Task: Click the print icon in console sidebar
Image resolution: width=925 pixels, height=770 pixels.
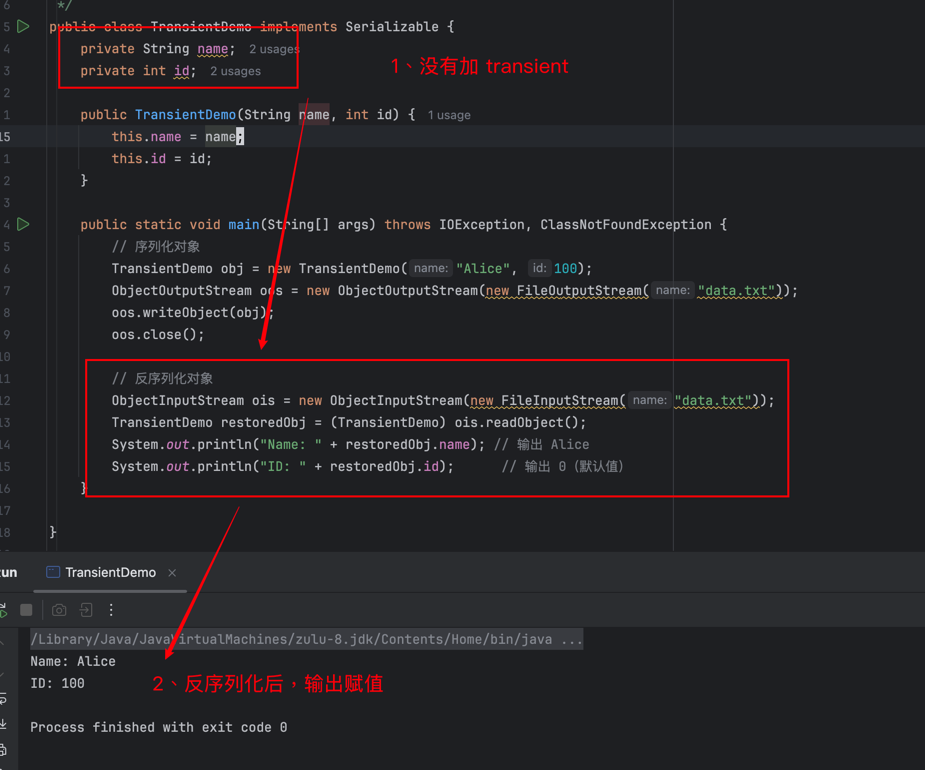Action: 3,749
